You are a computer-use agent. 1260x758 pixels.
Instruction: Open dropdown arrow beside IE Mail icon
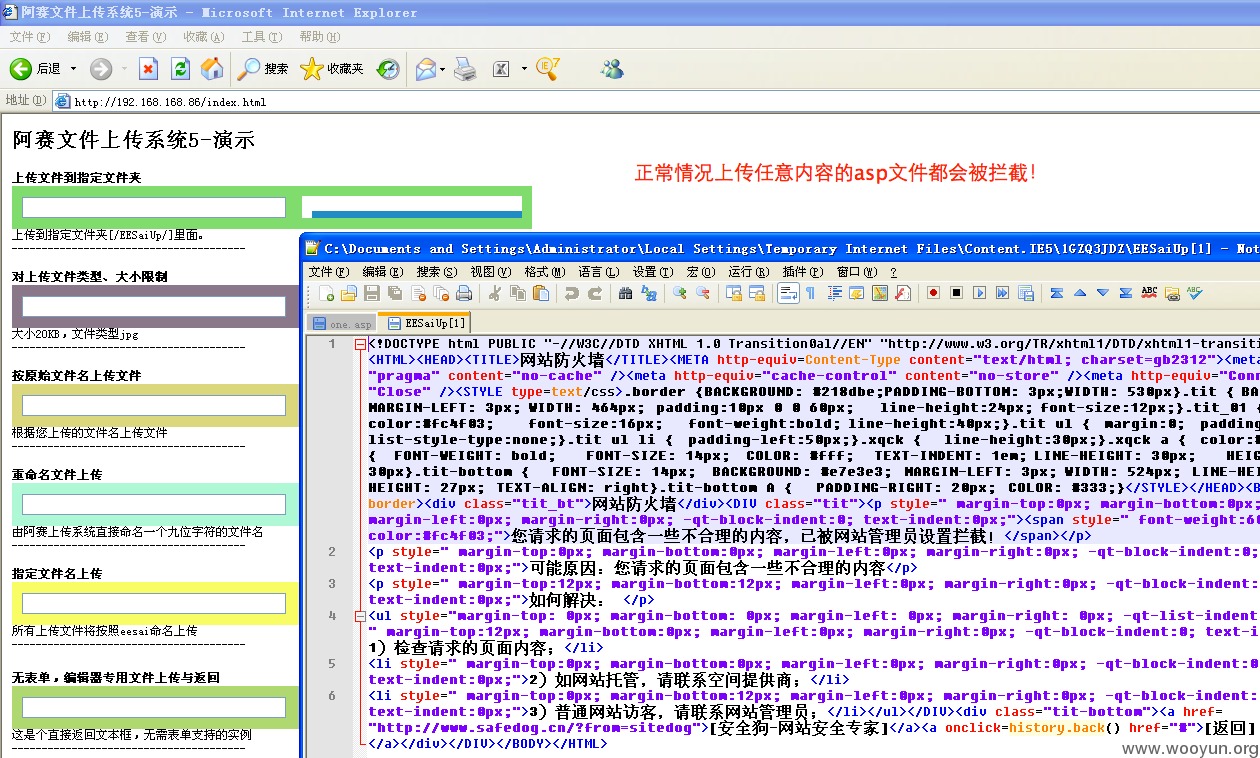pos(443,69)
